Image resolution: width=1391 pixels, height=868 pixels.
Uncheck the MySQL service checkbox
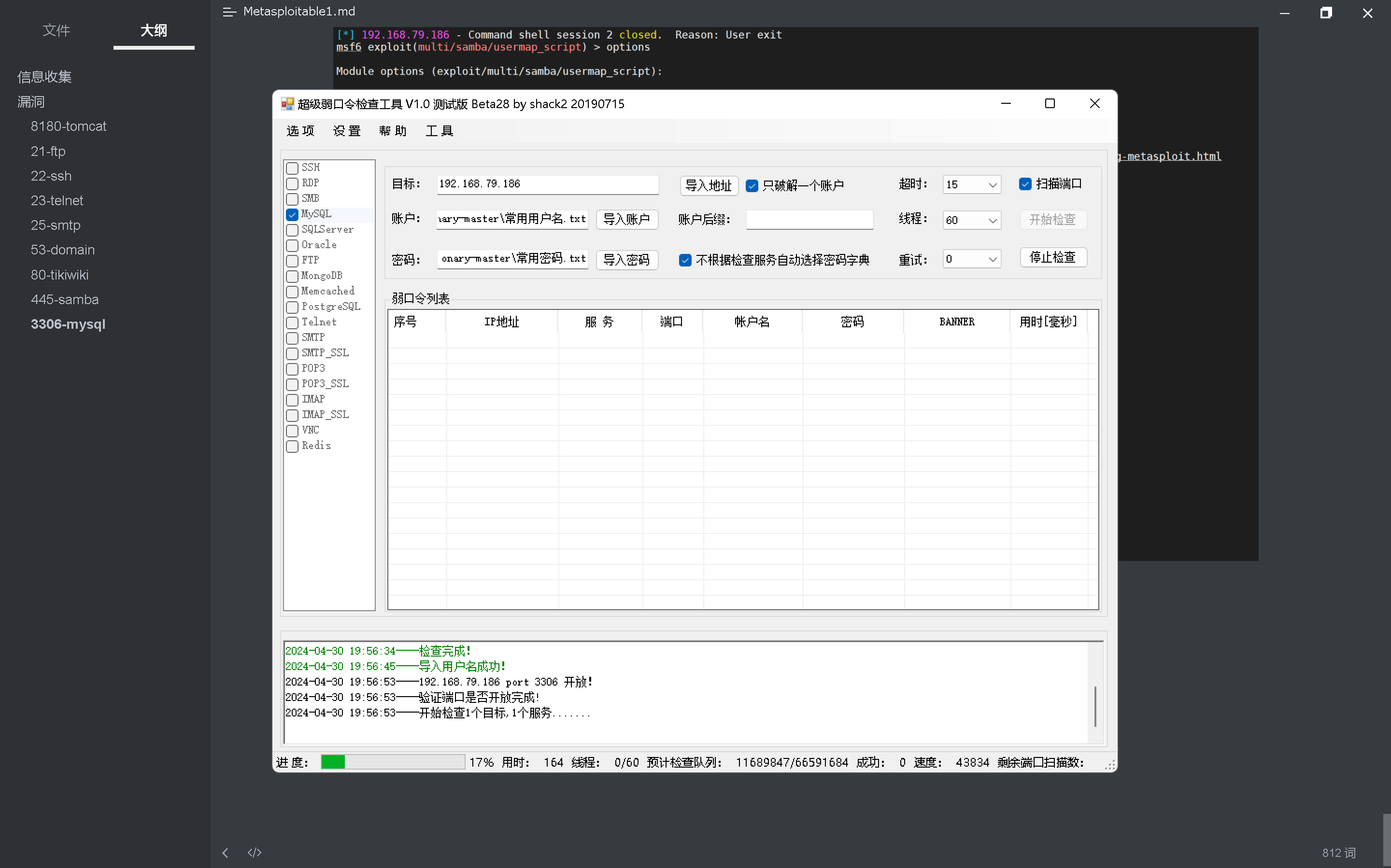pyautogui.click(x=292, y=214)
